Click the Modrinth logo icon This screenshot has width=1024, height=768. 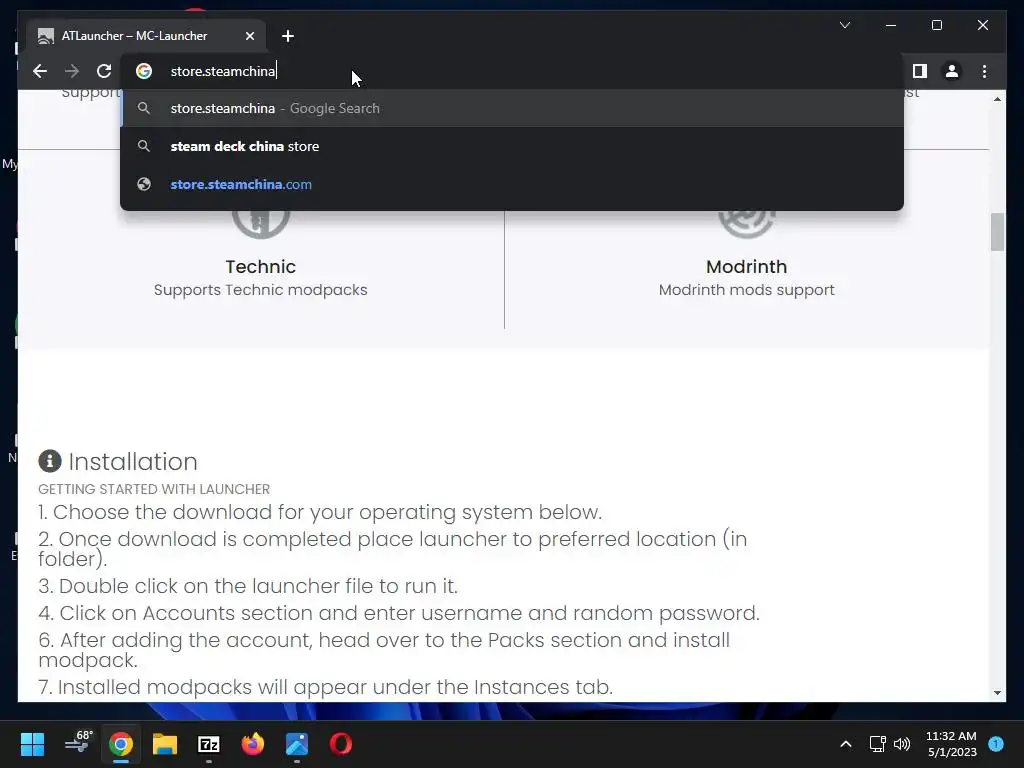coord(746,223)
